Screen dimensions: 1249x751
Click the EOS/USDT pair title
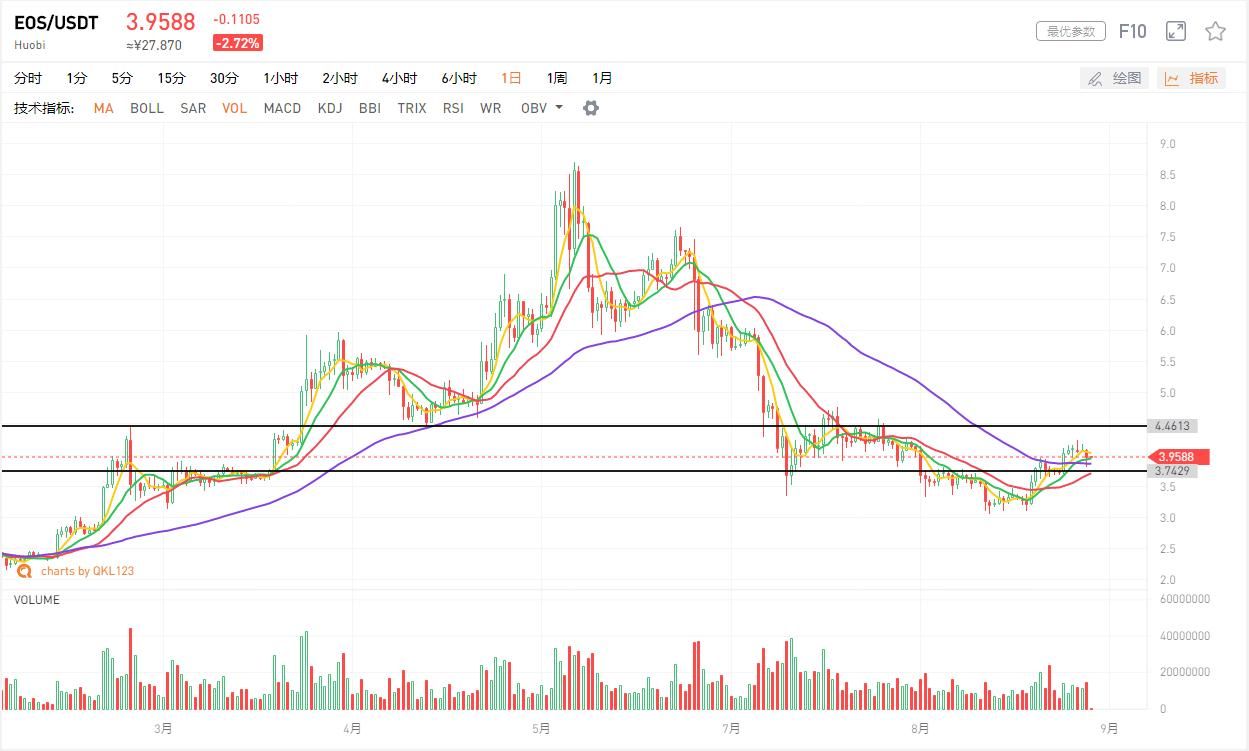56,23
